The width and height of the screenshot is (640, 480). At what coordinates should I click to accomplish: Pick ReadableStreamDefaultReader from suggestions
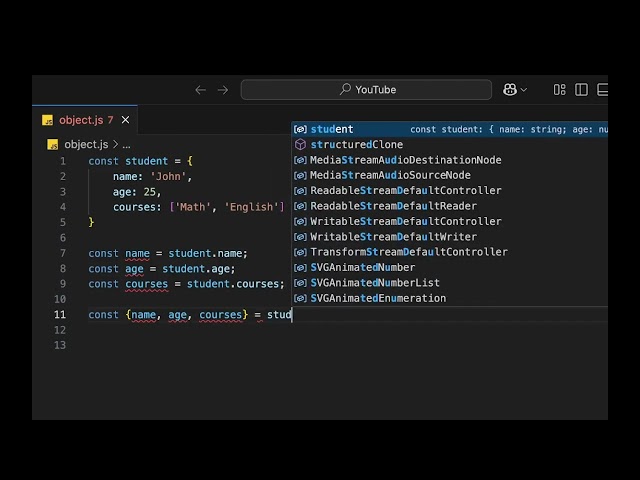click(450, 206)
